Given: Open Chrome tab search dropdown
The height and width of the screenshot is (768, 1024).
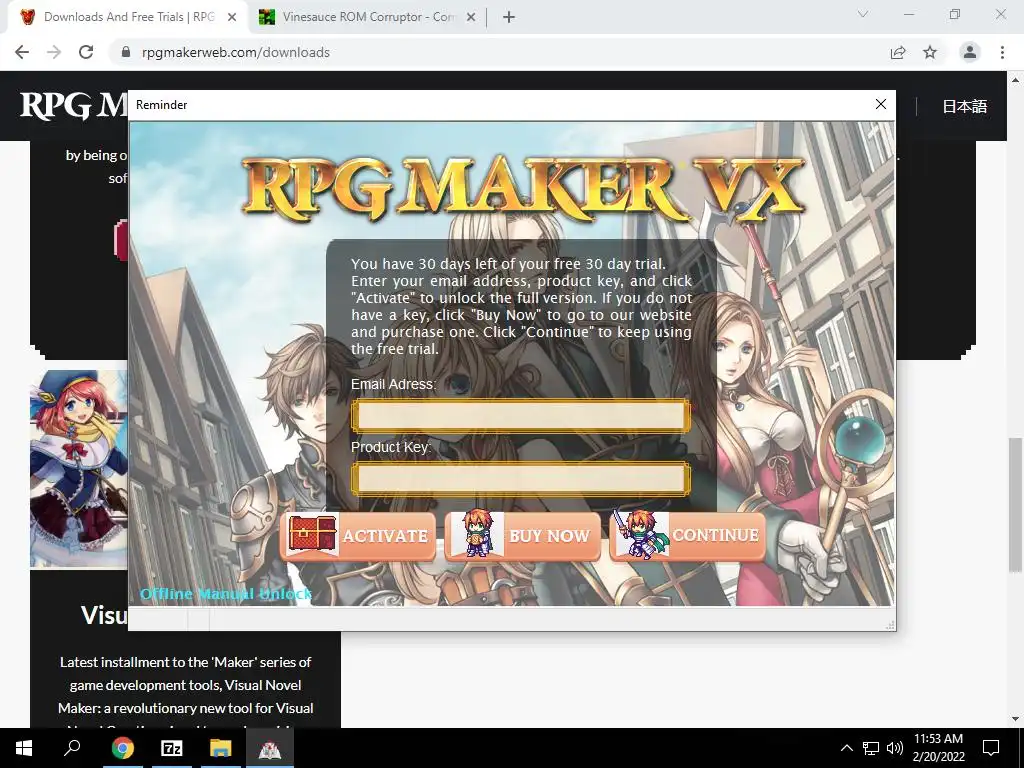Looking at the screenshot, I should click(863, 14).
